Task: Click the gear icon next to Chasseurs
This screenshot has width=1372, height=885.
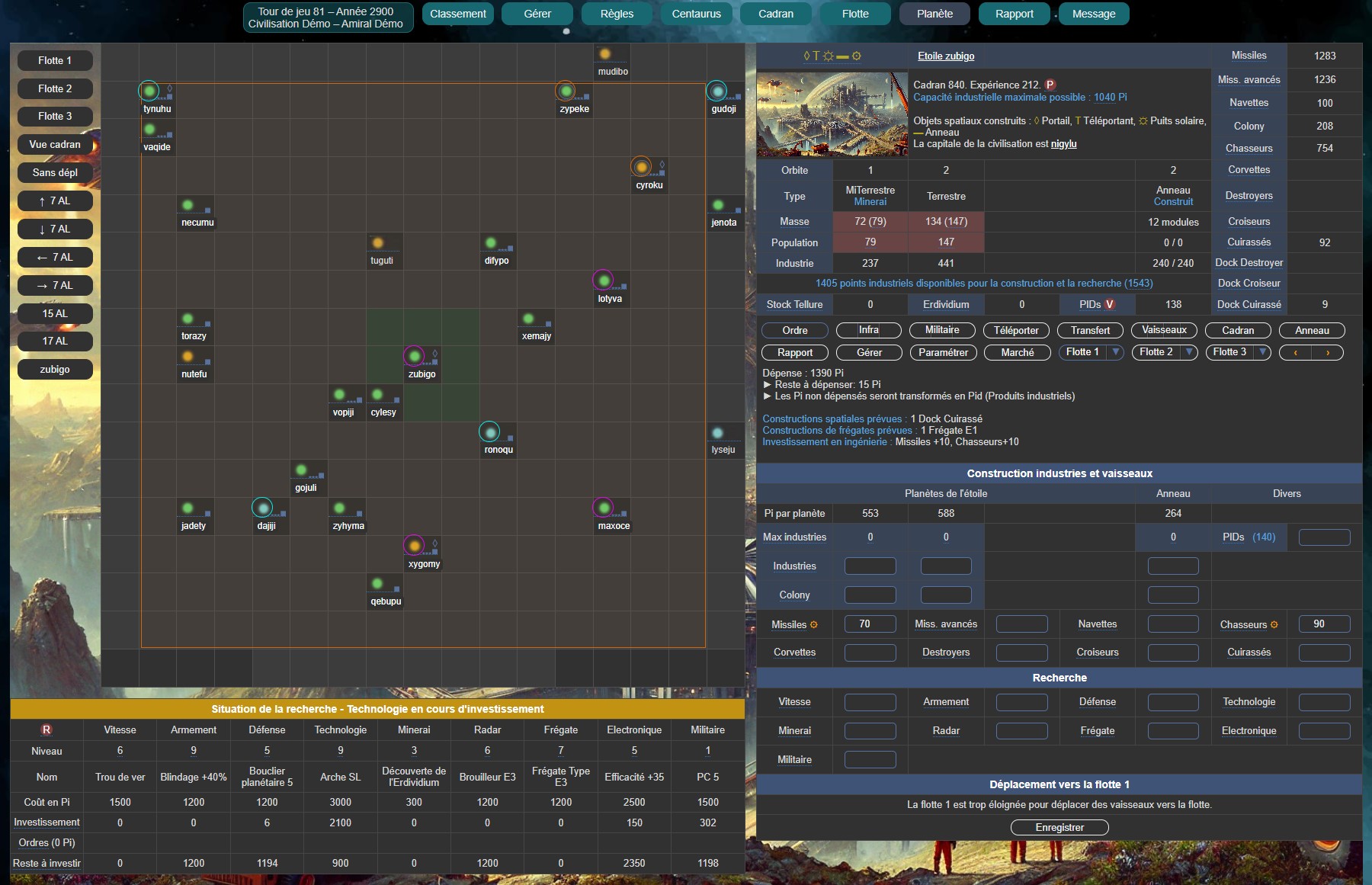Action: coord(1274,625)
